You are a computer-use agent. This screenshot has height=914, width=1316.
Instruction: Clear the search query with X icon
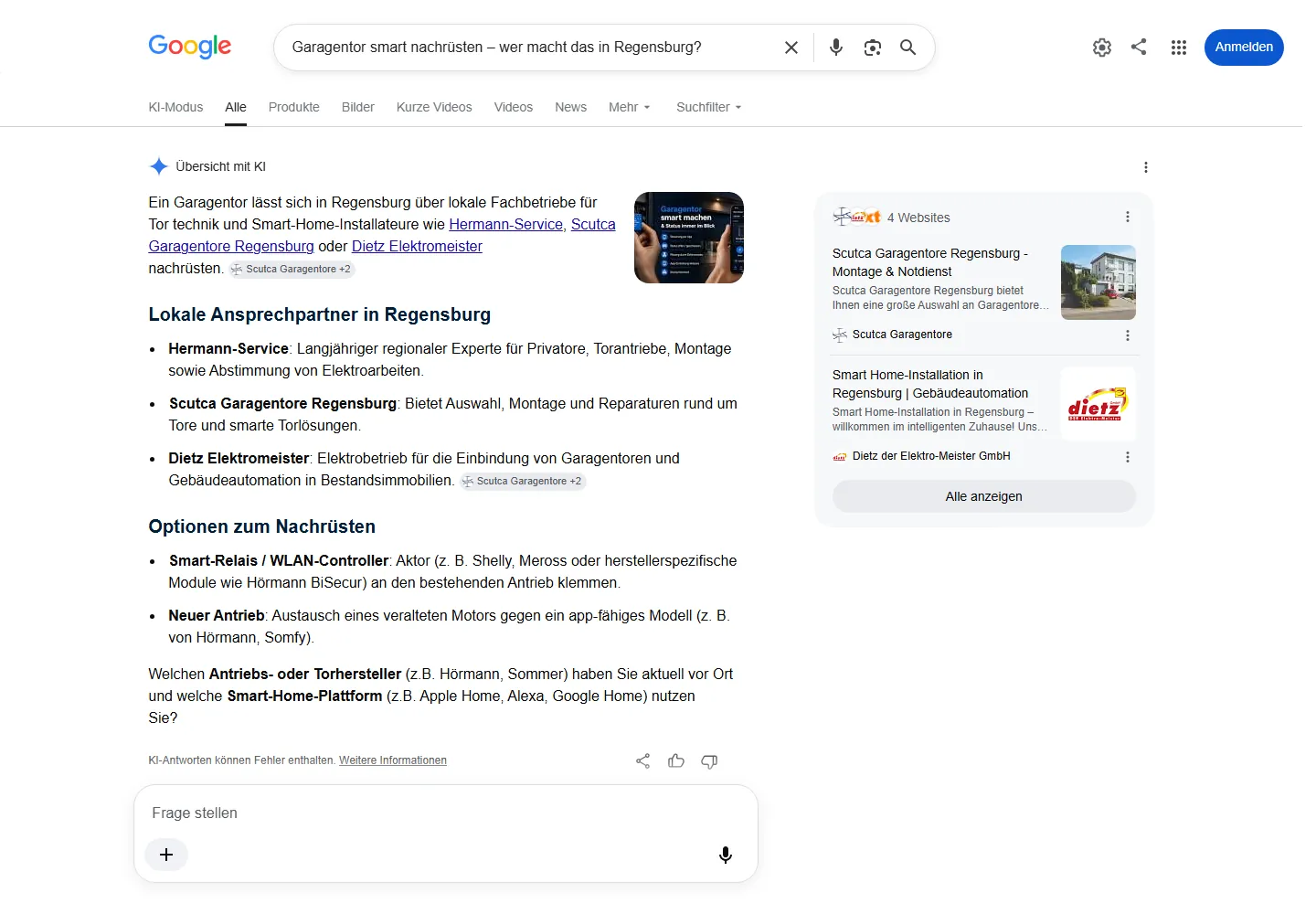point(791,48)
